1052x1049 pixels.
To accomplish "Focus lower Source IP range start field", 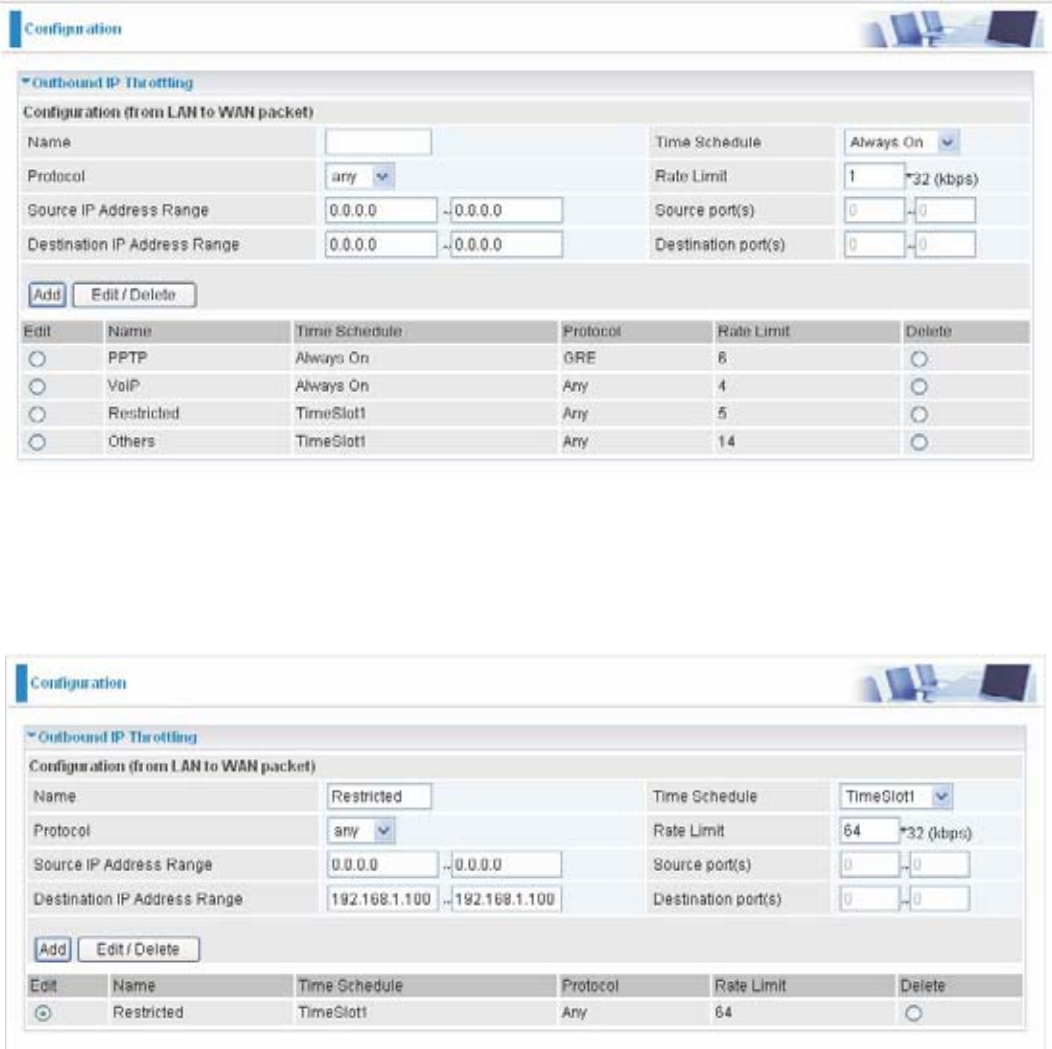I will click(x=382, y=865).
